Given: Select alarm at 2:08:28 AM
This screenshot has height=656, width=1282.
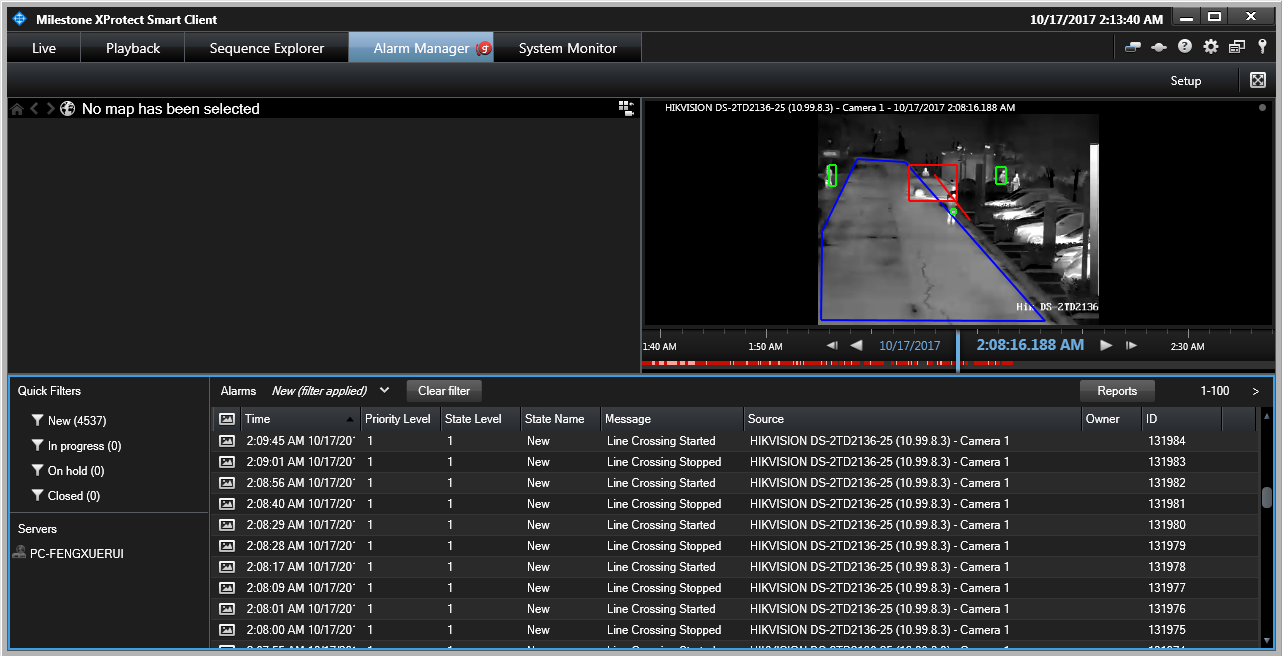Looking at the screenshot, I should coord(735,546).
